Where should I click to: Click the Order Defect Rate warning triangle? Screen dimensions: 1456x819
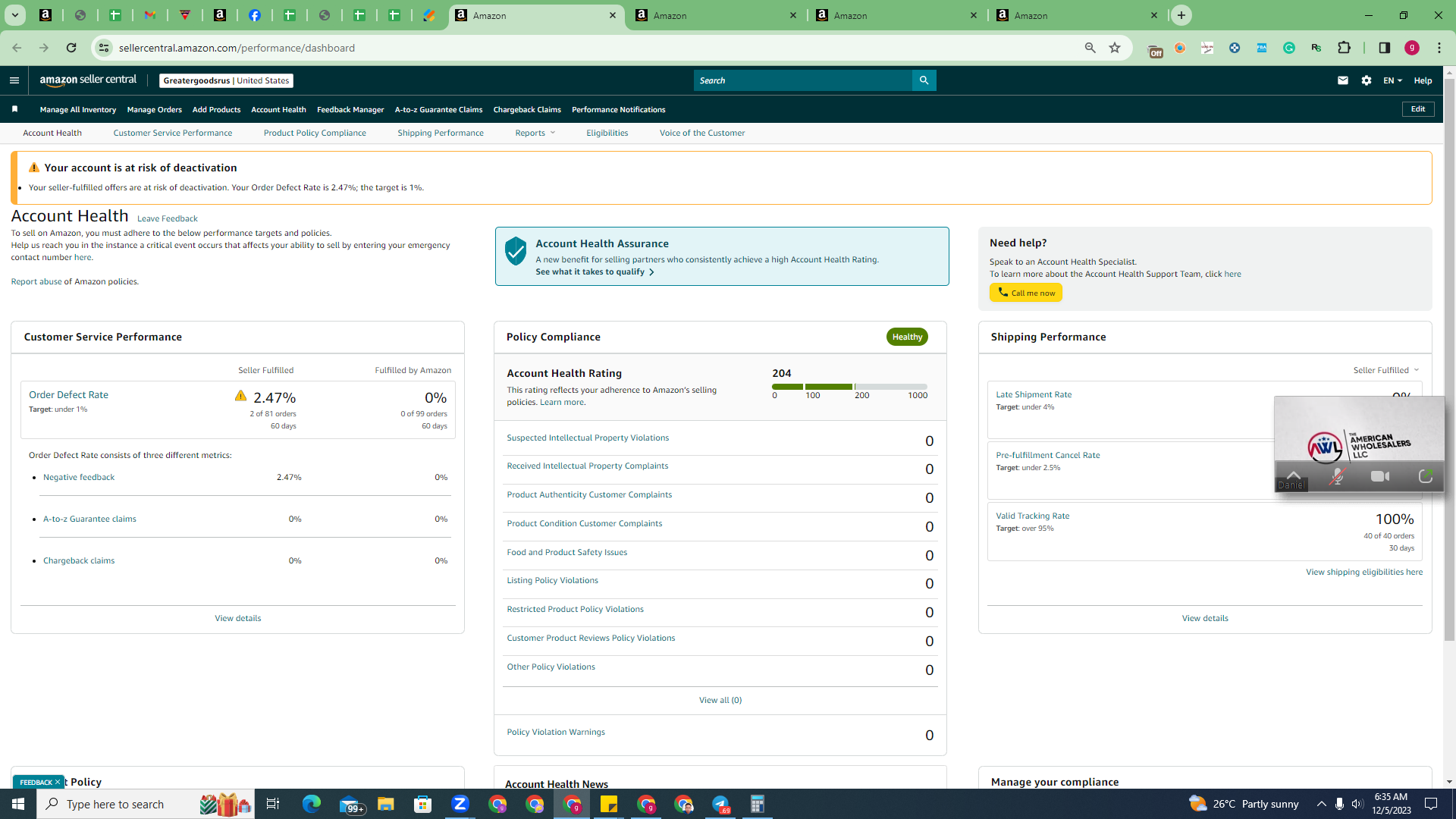pyautogui.click(x=240, y=396)
